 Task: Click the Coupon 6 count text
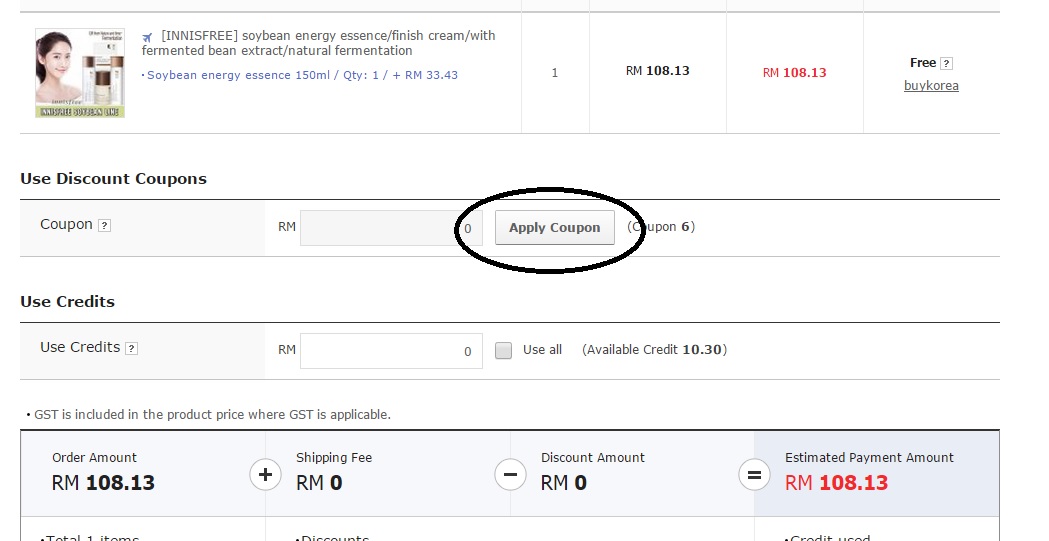(x=661, y=227)
